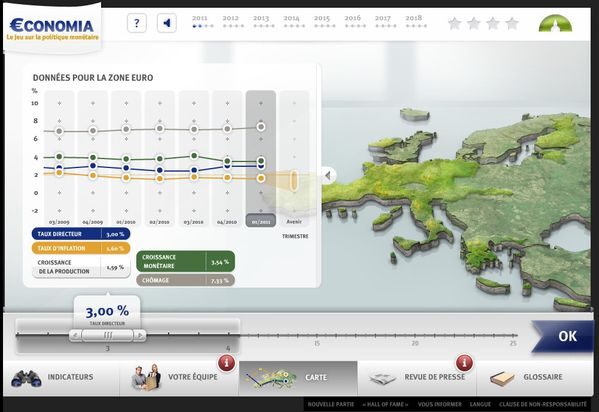Screen dimensions: 599x412
Task: Switch to the Carte tab
Action: coord(298,378)
